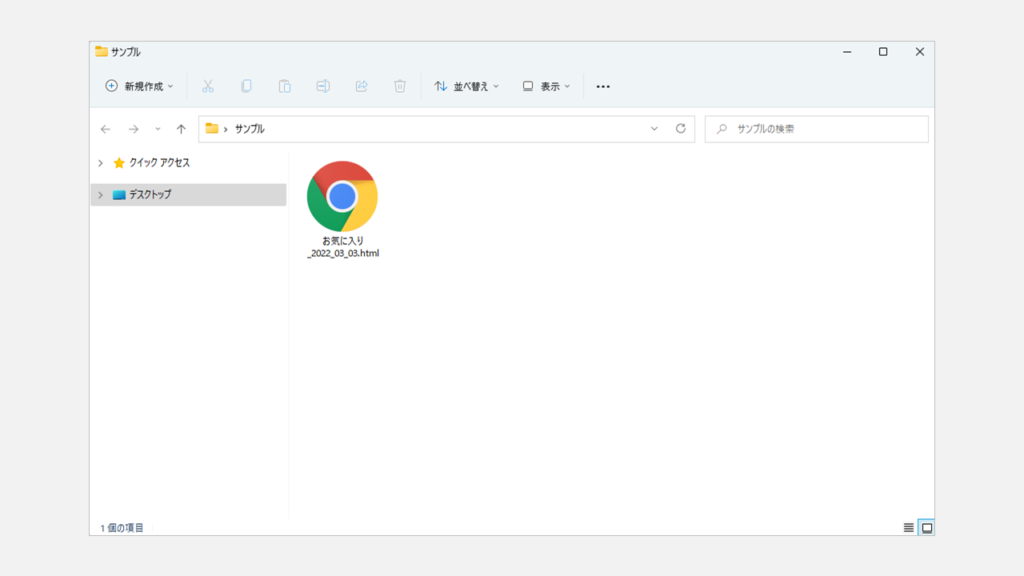Open the 新規作成 new item button

pyautogui.click(x=139, y=87)
